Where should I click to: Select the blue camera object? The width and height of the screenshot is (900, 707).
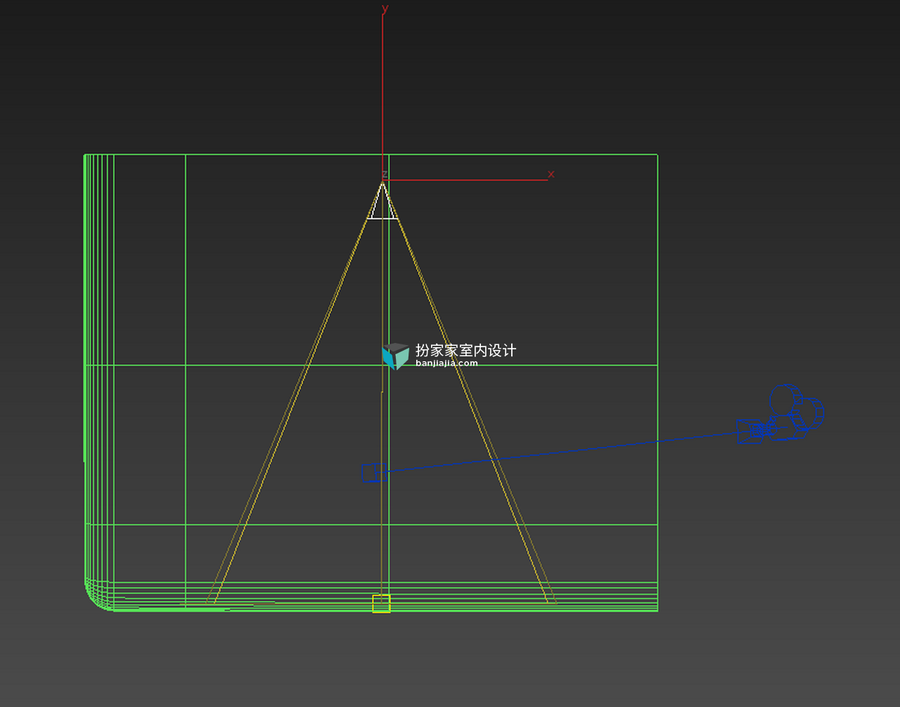[781, 414]
